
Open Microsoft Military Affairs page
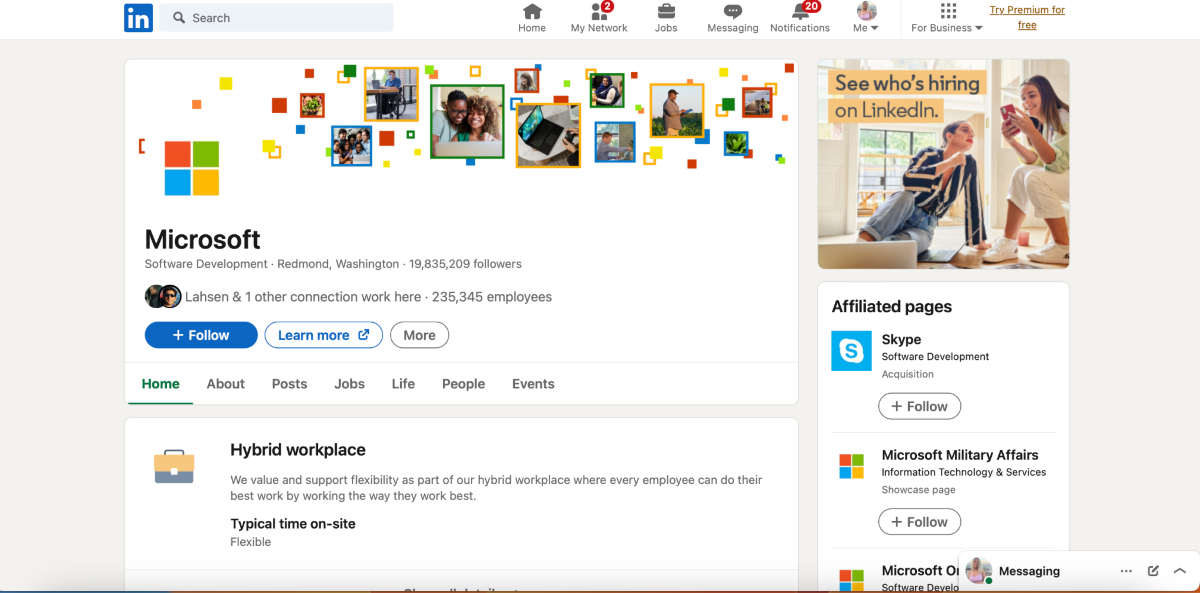point(960,455)
